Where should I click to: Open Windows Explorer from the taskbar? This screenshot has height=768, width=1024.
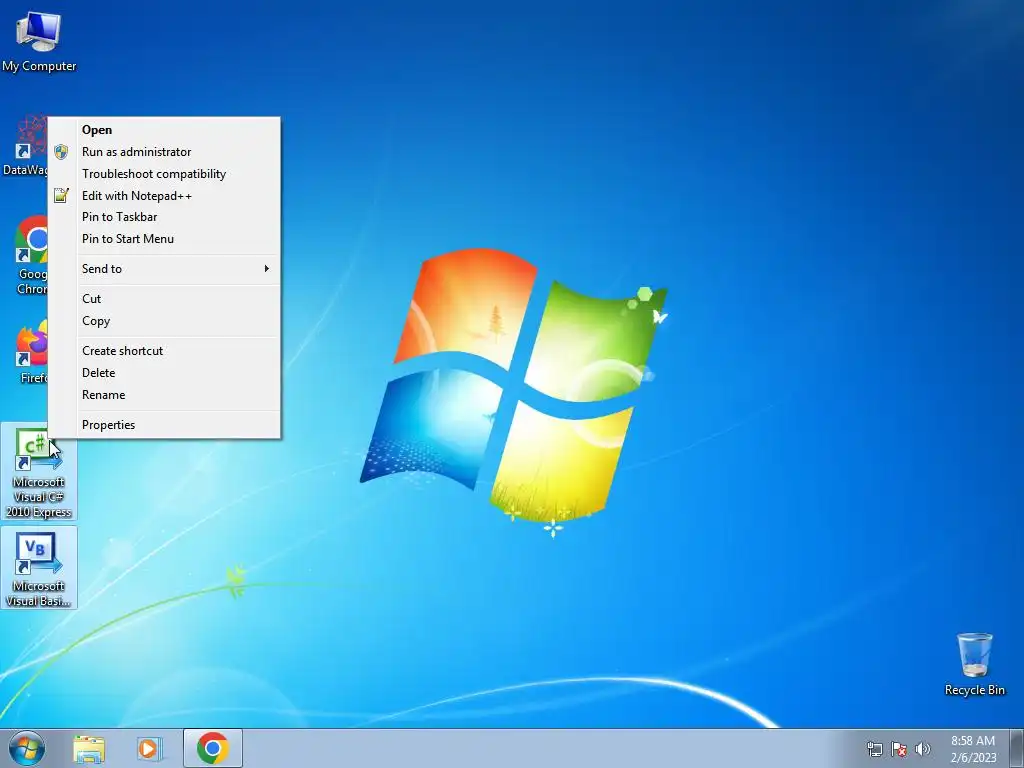[89, 749]
